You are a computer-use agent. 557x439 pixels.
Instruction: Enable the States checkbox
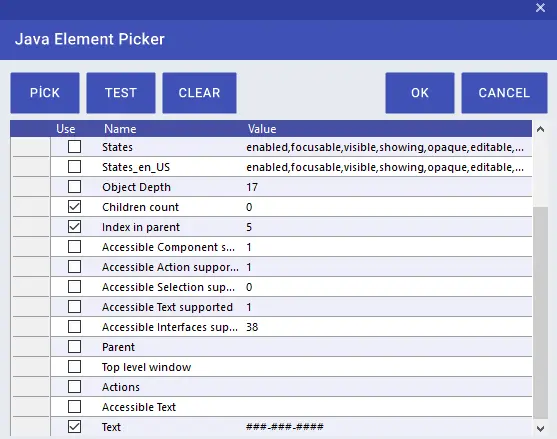74,147
